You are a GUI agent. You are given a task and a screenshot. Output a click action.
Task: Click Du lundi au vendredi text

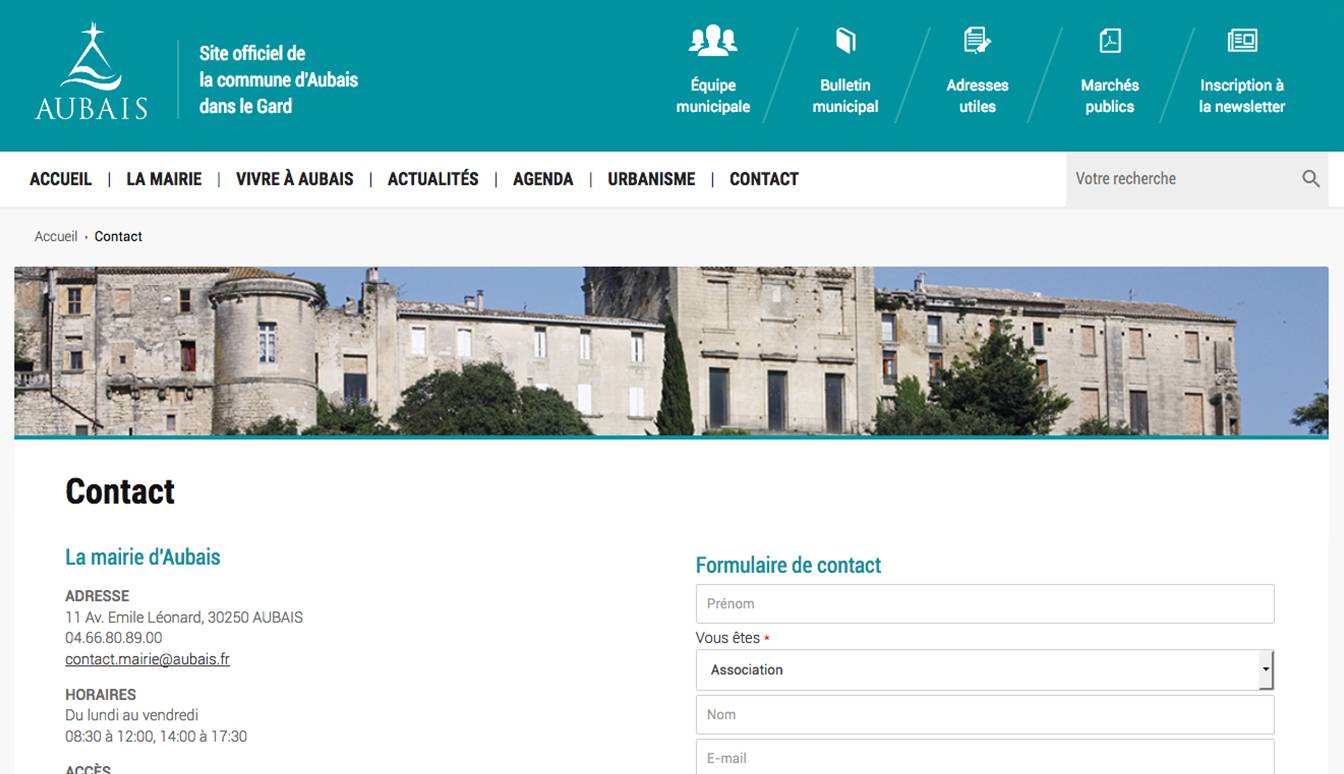pyautogui.click(x=132, y=715)
